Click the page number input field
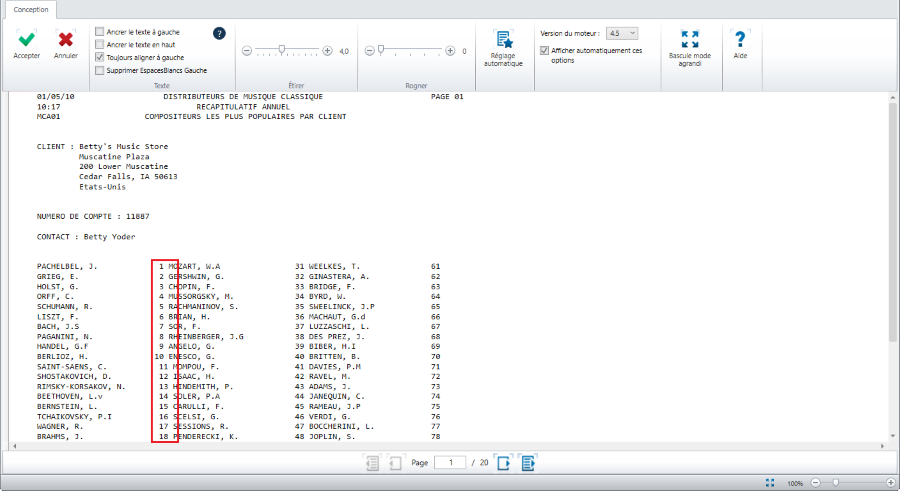Image resolution: width=900 pixels, height=491 pixels. pos(450,463)
